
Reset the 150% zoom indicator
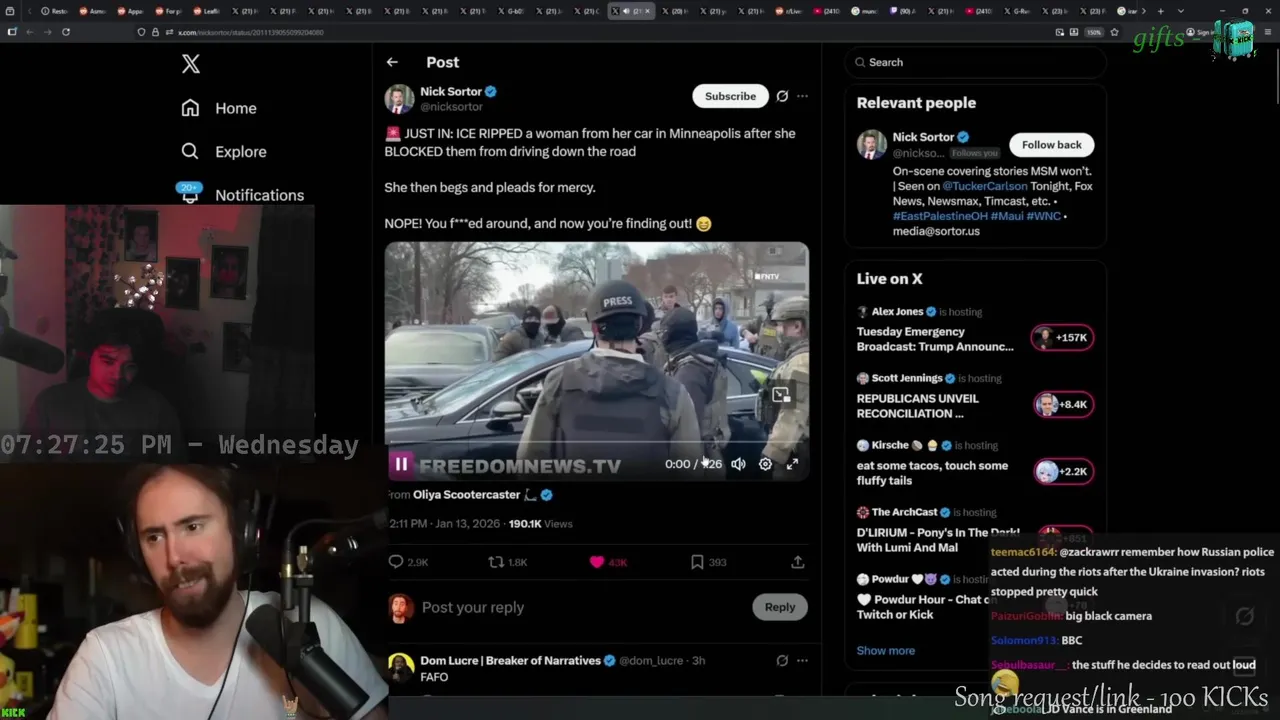[x=1094, y=32]
